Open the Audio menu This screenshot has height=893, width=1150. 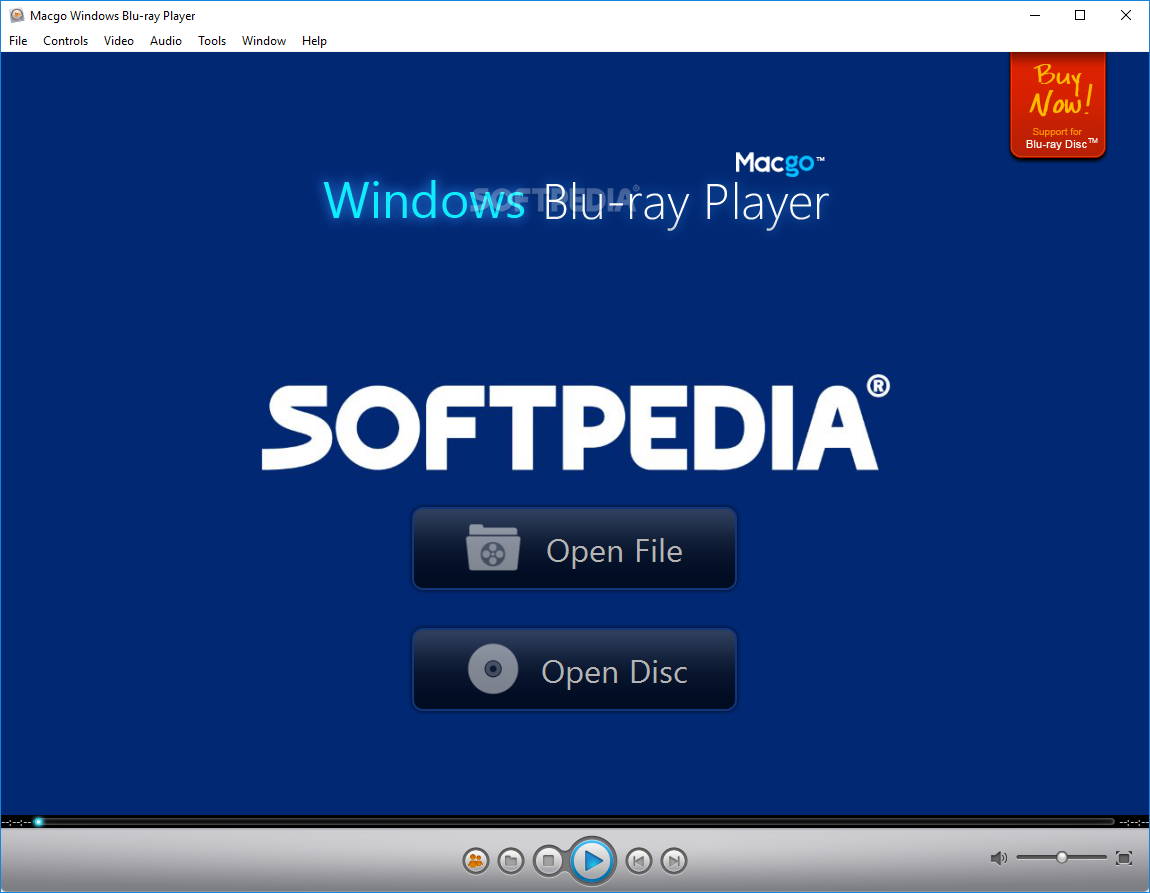[x=166, y=41]
